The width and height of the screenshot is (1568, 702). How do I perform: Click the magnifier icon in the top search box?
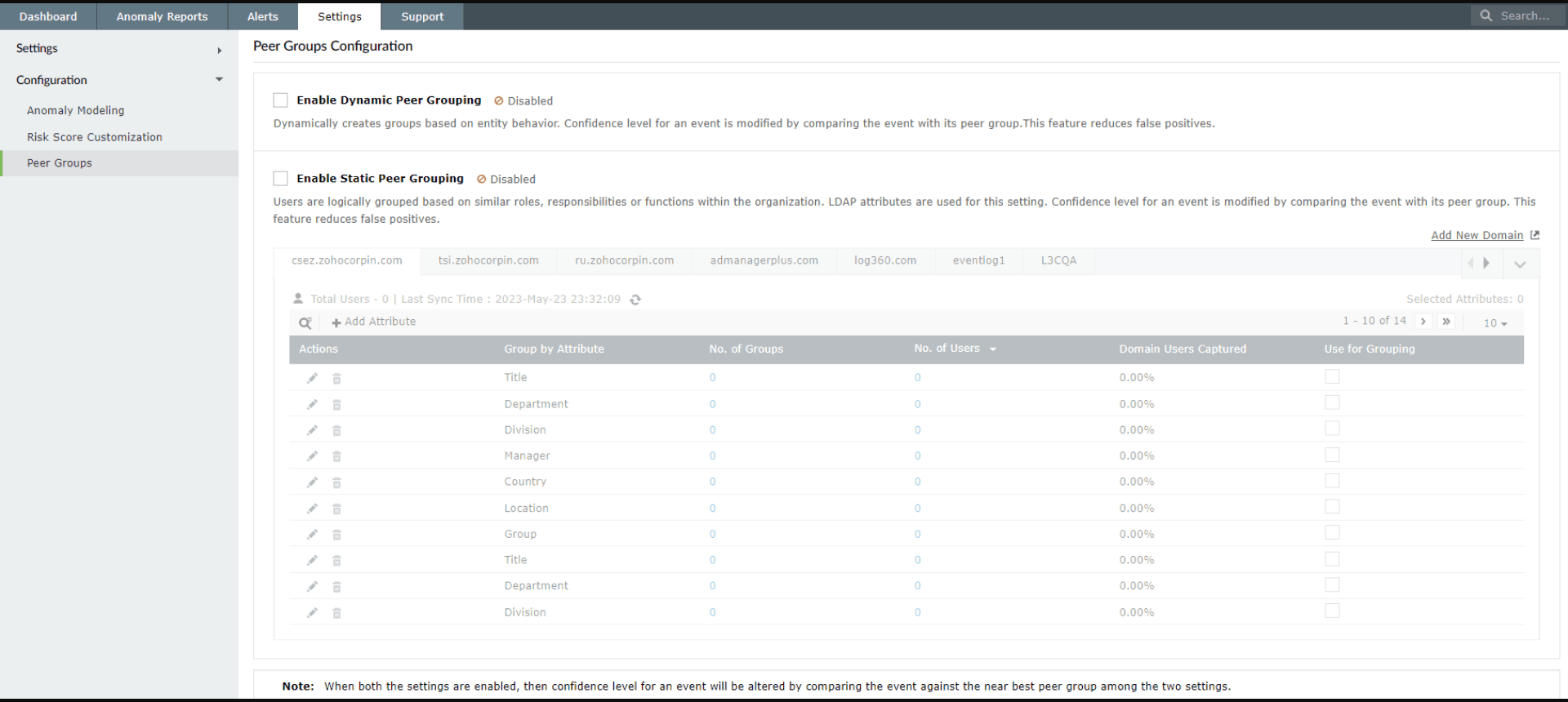point(1486,16)
